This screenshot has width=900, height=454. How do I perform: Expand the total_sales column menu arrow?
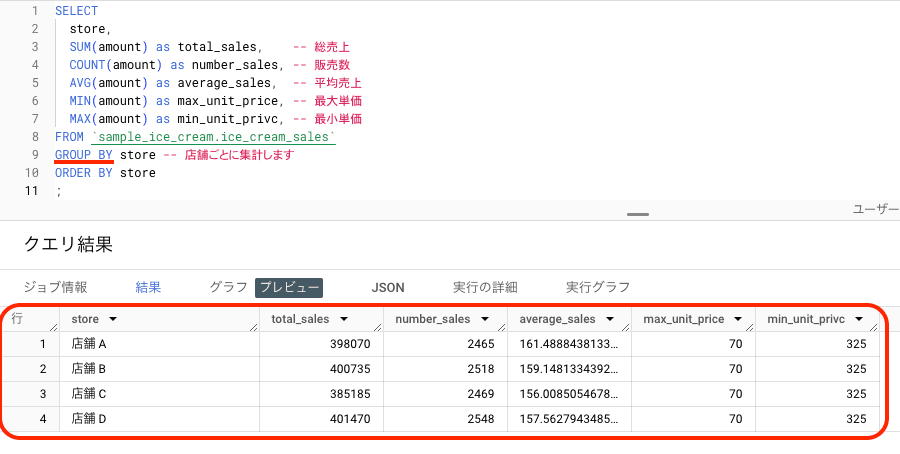tap(343, 319)
